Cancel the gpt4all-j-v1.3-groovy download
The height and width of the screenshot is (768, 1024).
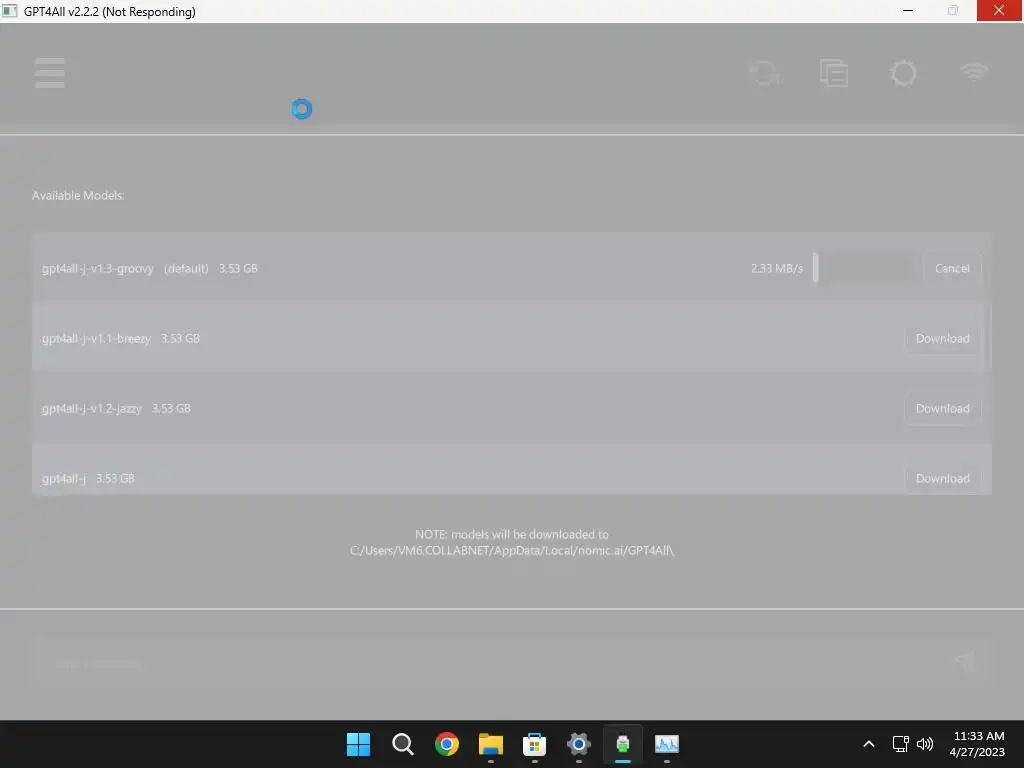952,268
